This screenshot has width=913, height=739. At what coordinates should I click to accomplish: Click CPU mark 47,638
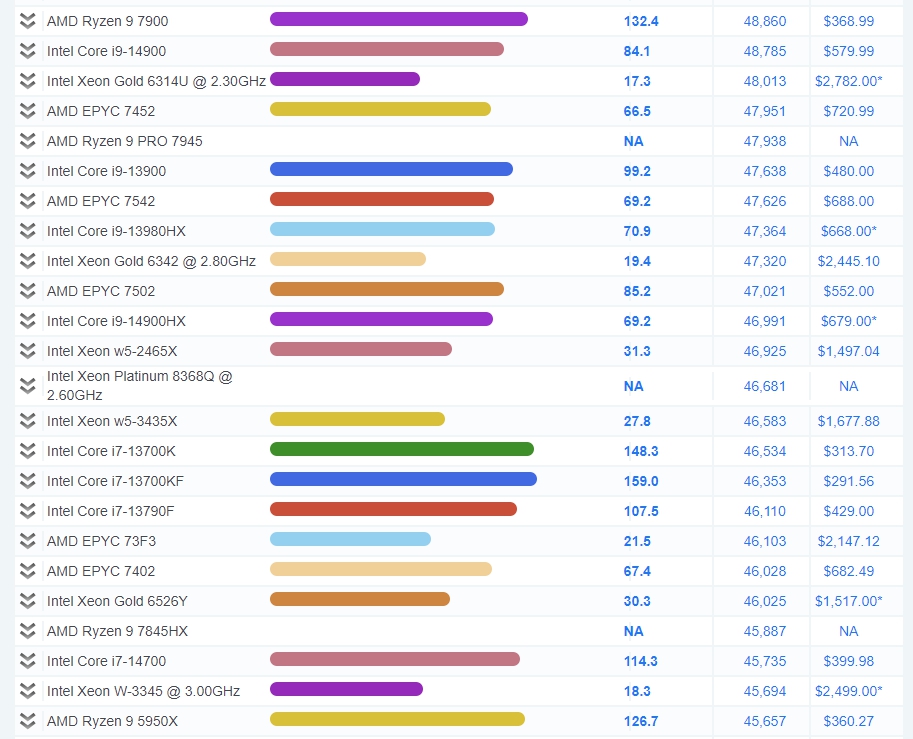click(x=765, y=171)
